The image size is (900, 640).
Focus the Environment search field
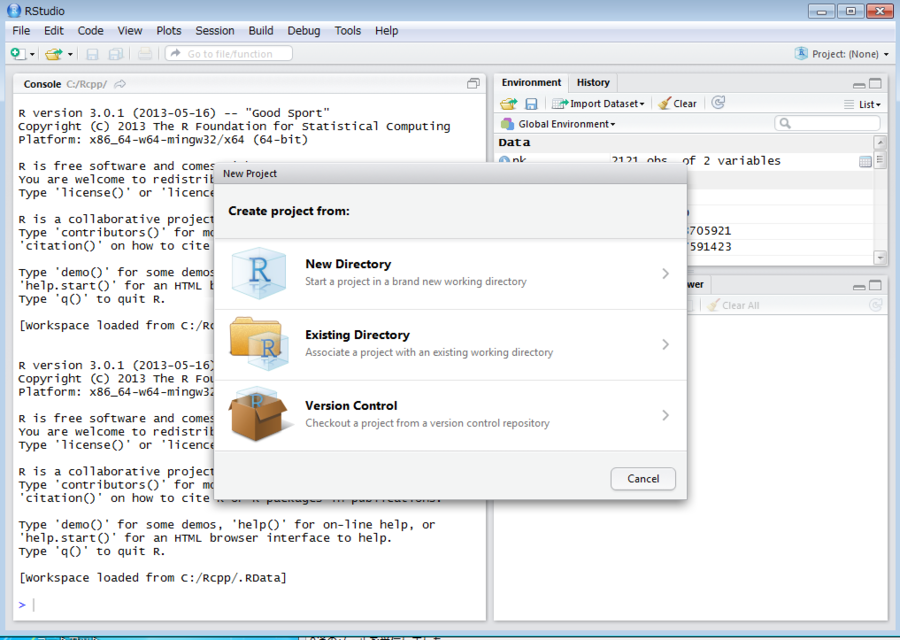(x=827, y=123)
